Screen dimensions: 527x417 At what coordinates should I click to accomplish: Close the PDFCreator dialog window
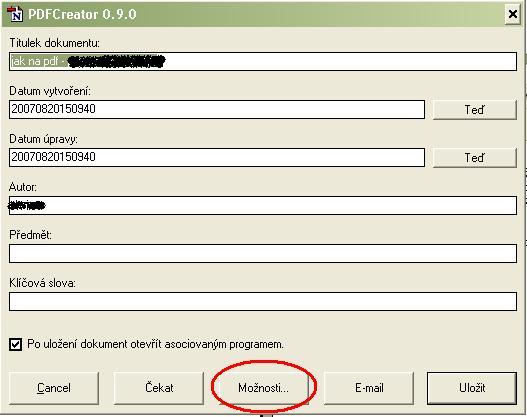(513, 14)
